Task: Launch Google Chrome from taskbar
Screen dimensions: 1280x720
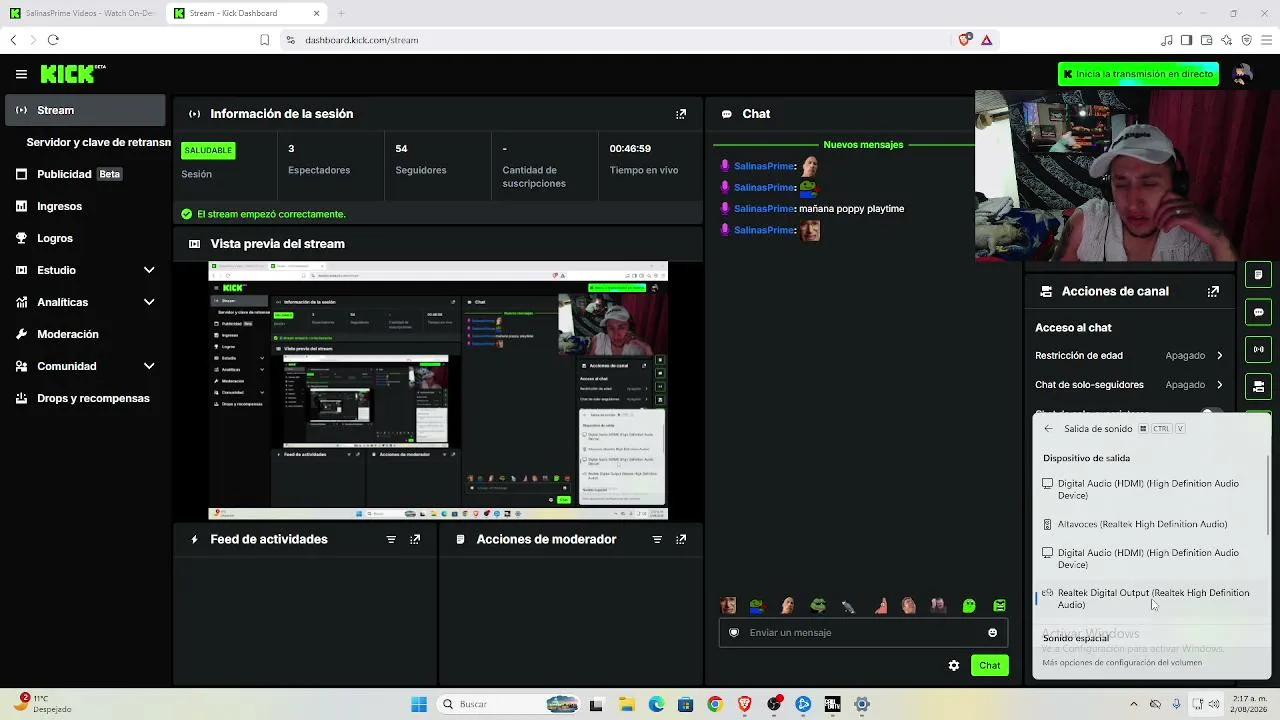Action: [x=714, y=704]
